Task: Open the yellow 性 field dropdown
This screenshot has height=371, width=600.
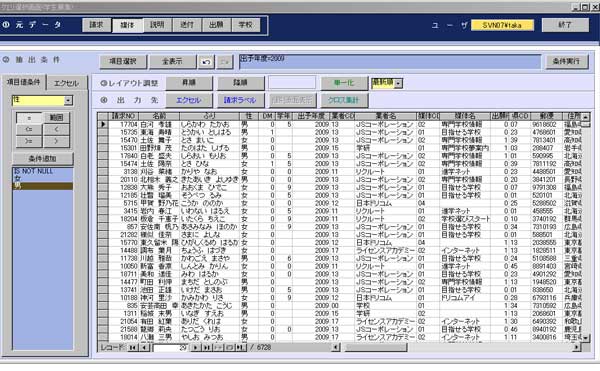Action: tap(68, 101)
